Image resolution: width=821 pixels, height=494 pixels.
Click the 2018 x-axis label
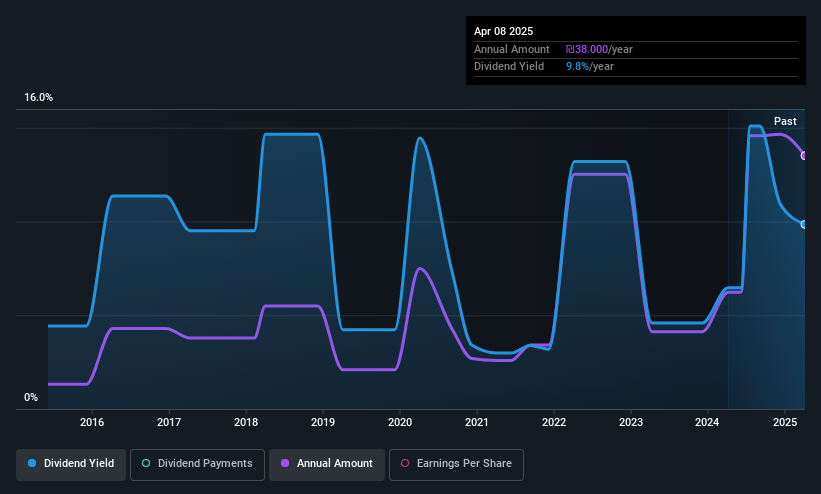coord(246,422)
